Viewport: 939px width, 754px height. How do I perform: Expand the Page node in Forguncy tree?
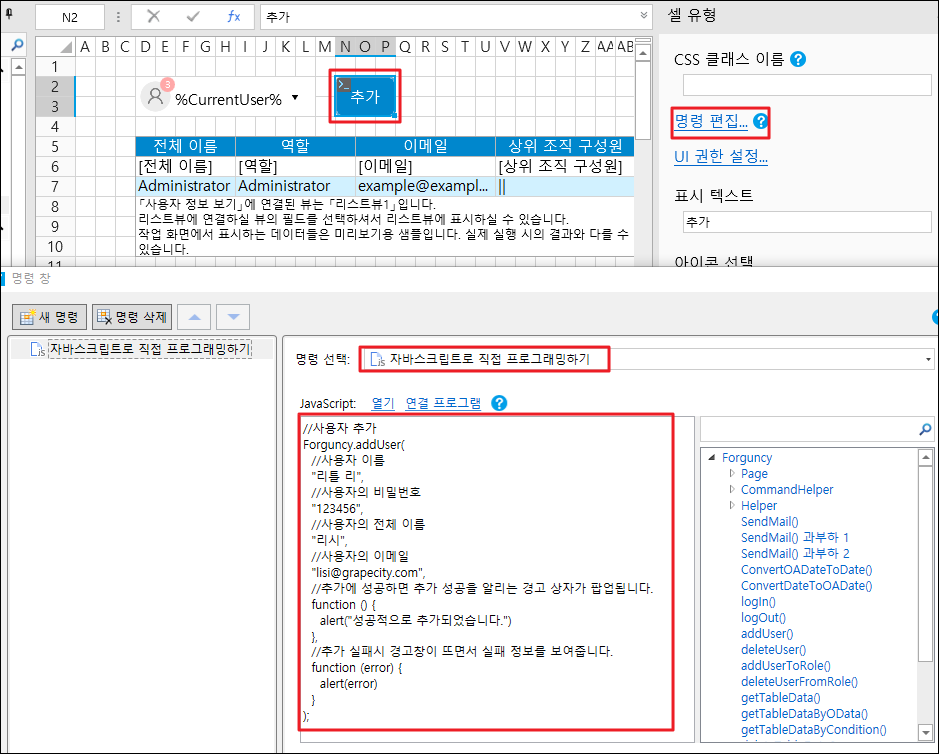[x=732, y=474]
